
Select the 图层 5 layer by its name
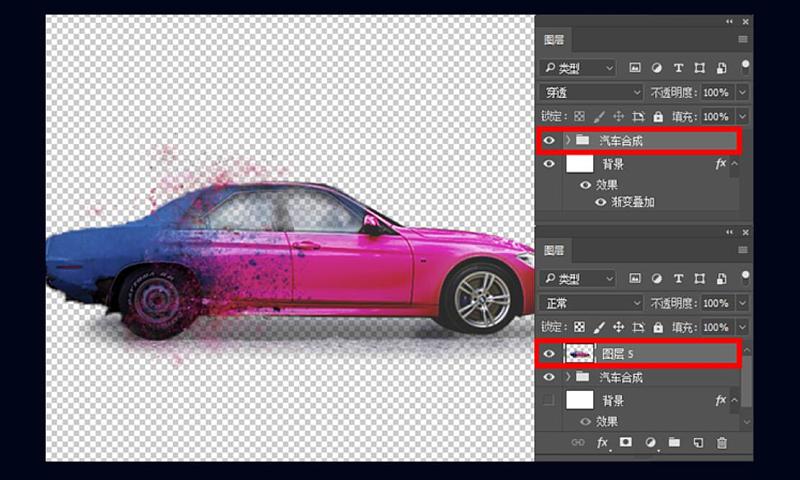pyautogui.click(x=617, y=353)
